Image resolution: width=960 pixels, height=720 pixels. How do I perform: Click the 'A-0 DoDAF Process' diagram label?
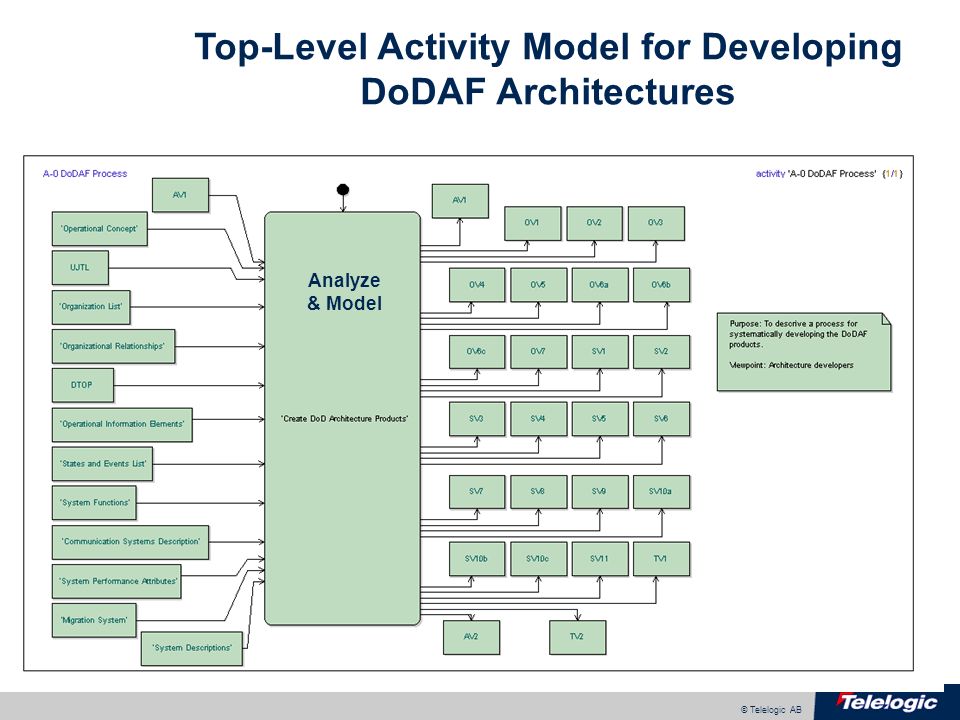point(84,174)
